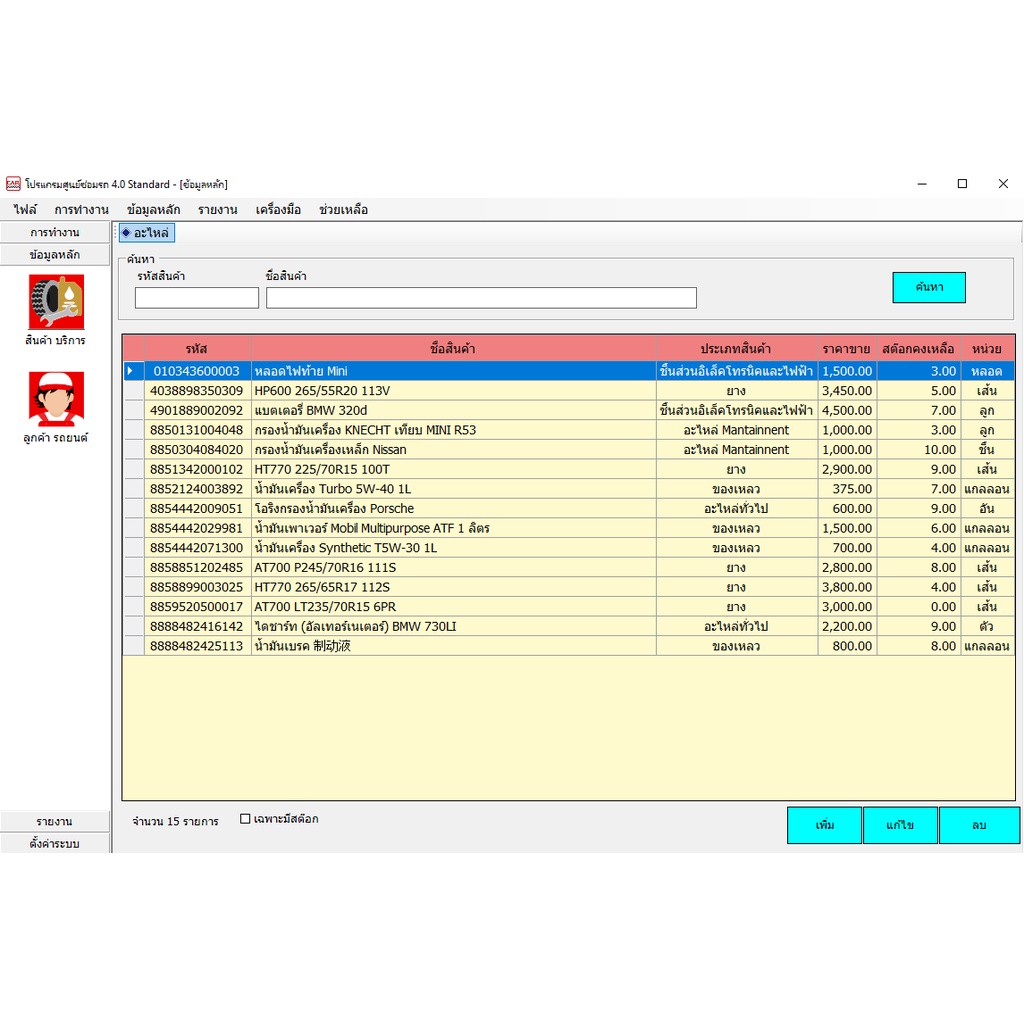The width and height of the screenshot is (1024, 1024).
Task: Click the ค้นหา search button
Action: 929,287
